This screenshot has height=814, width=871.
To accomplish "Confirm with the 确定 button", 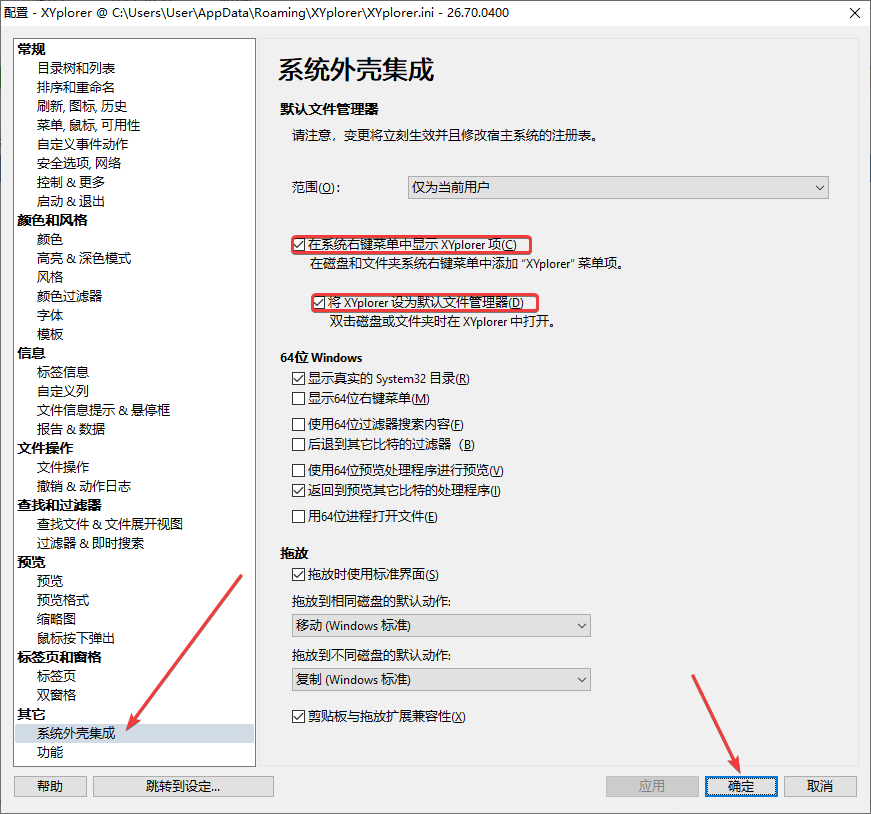I will [741, 786].
